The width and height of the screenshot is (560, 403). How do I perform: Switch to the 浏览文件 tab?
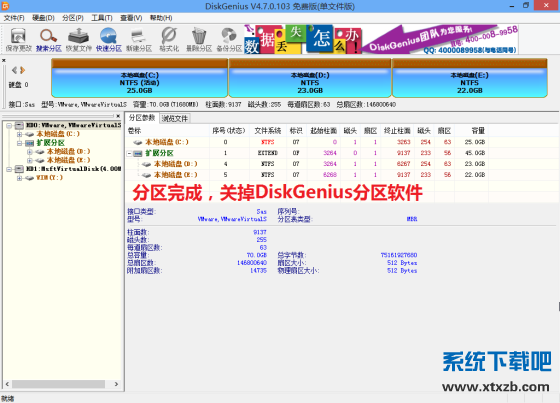[175, 119]
